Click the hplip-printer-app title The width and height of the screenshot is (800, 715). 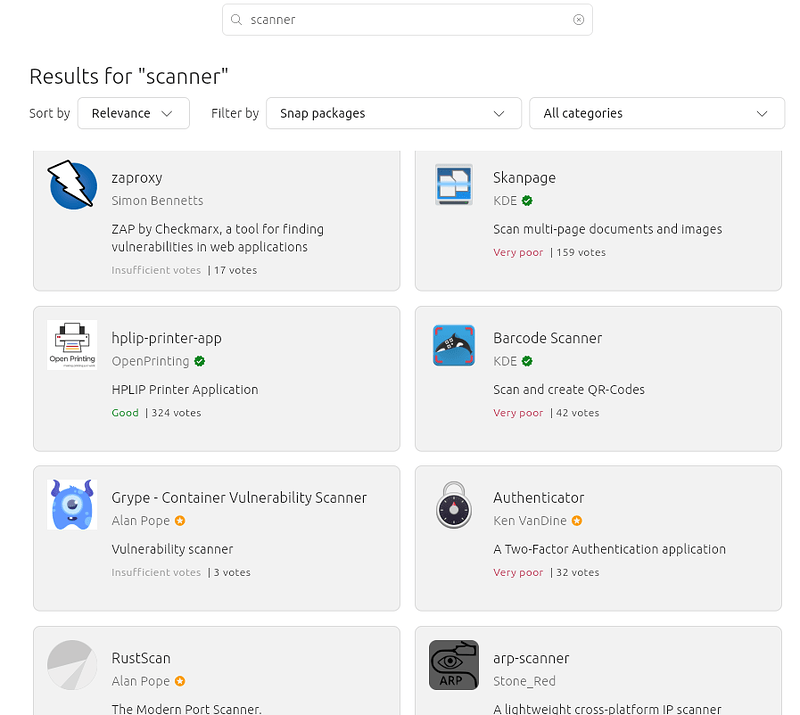point(167,338)
